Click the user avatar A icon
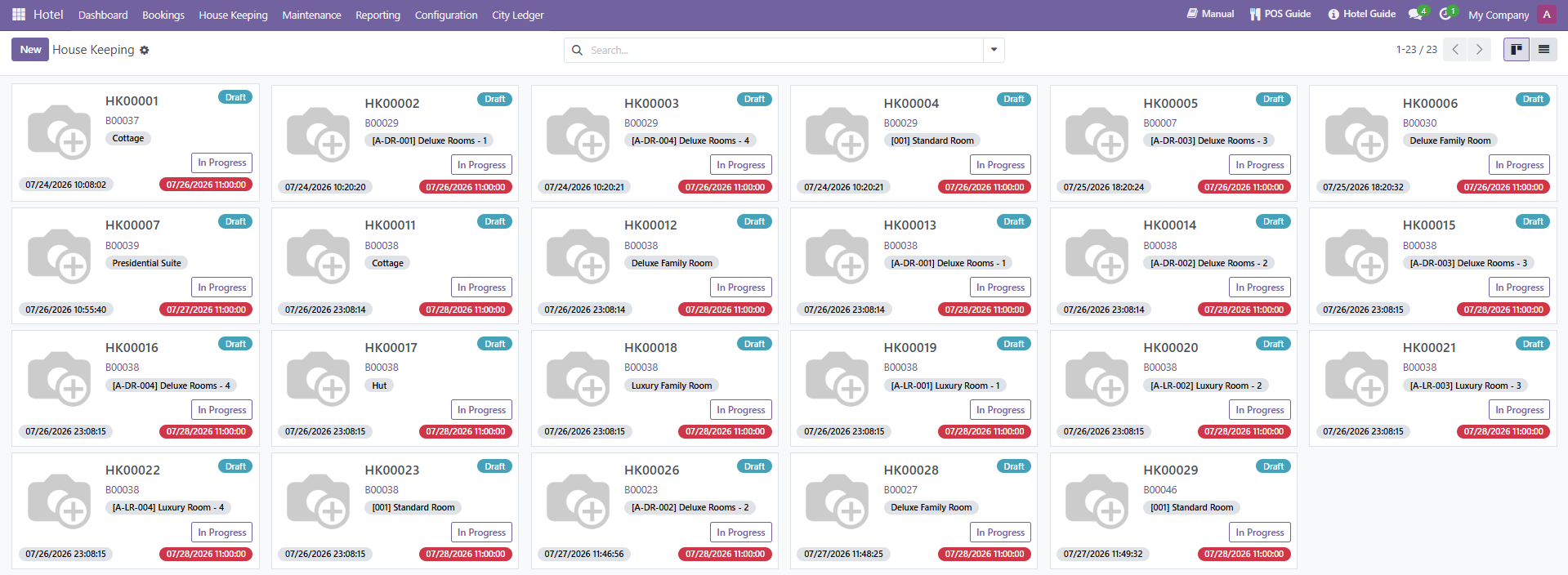Viewport: 1568px width, 575px height. pos(1547,15)
